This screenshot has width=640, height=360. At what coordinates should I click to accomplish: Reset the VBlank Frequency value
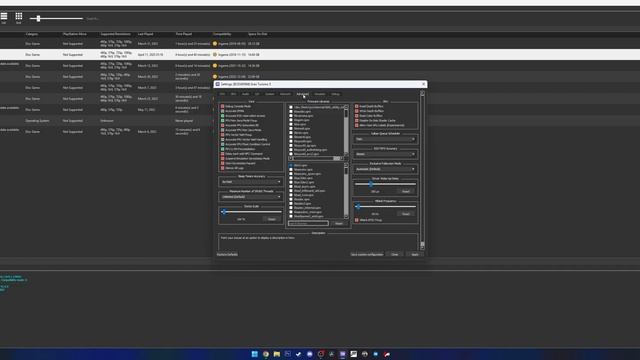(406, 214)
